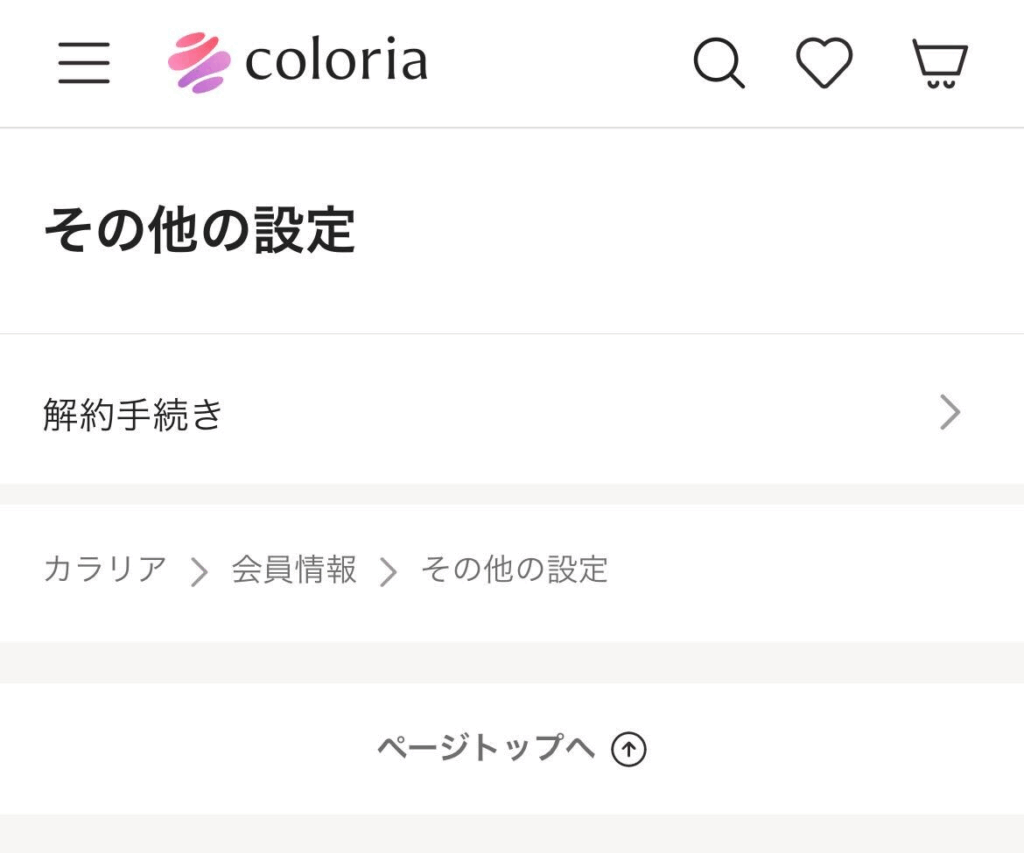Click header space between logo and search
Viewport: 1024px width, 853px height.
(x=560, y=63)
